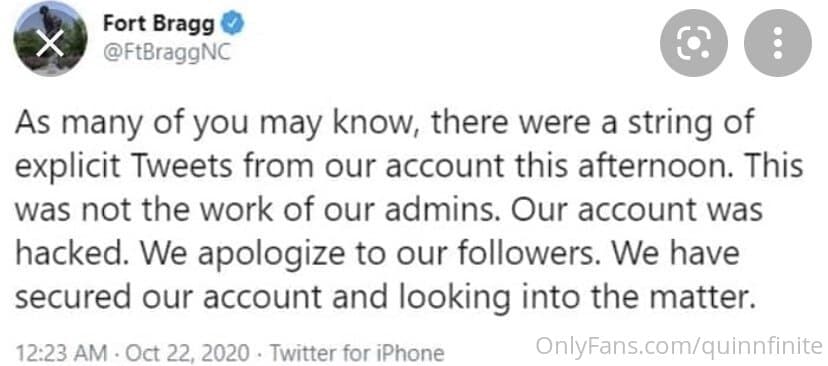This screenshot has height=366, width=828.
Task: Click the 12:23 AM timestamp
Action: [62, 352]
